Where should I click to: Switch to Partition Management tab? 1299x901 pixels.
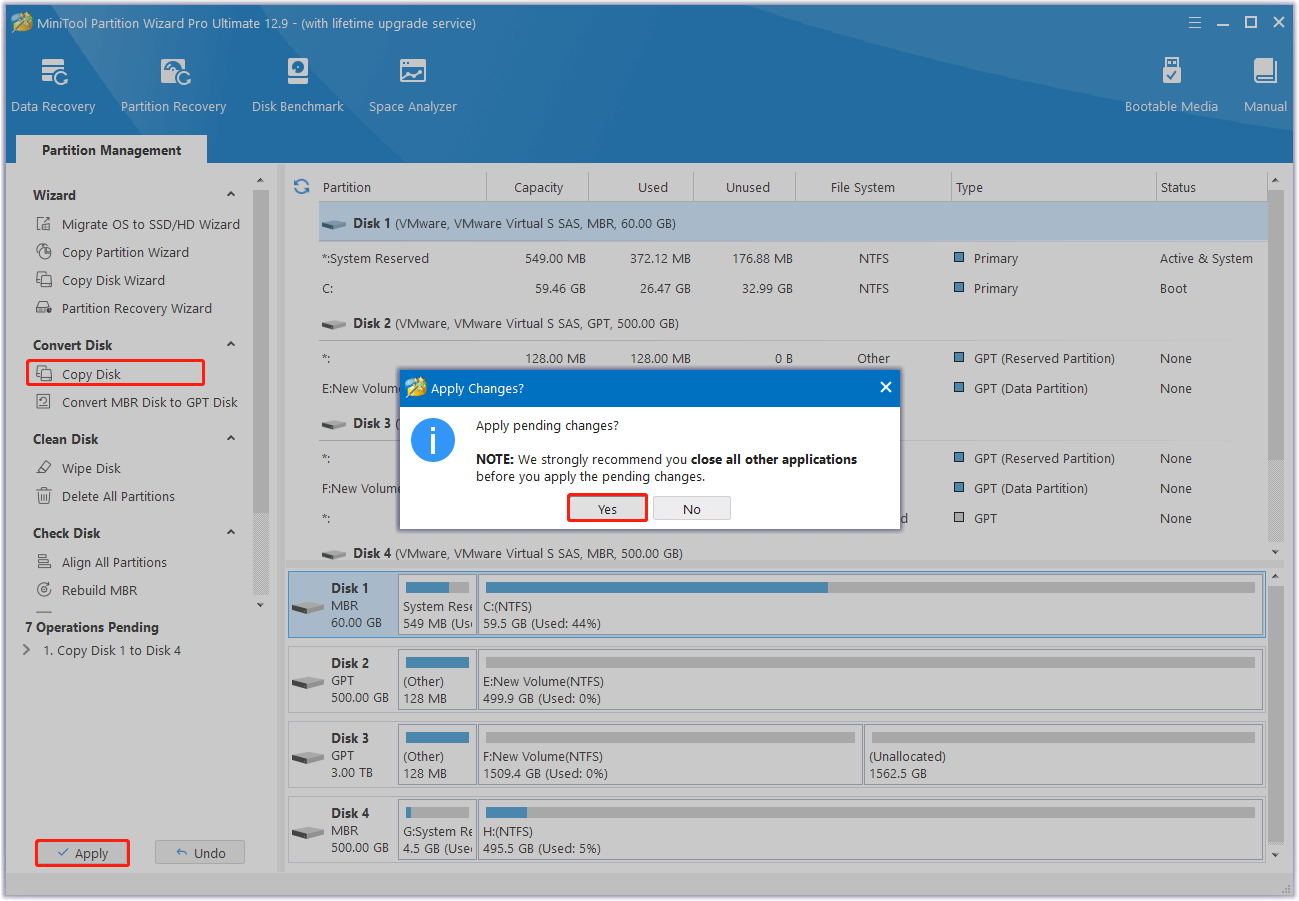(x=112, y=150)
